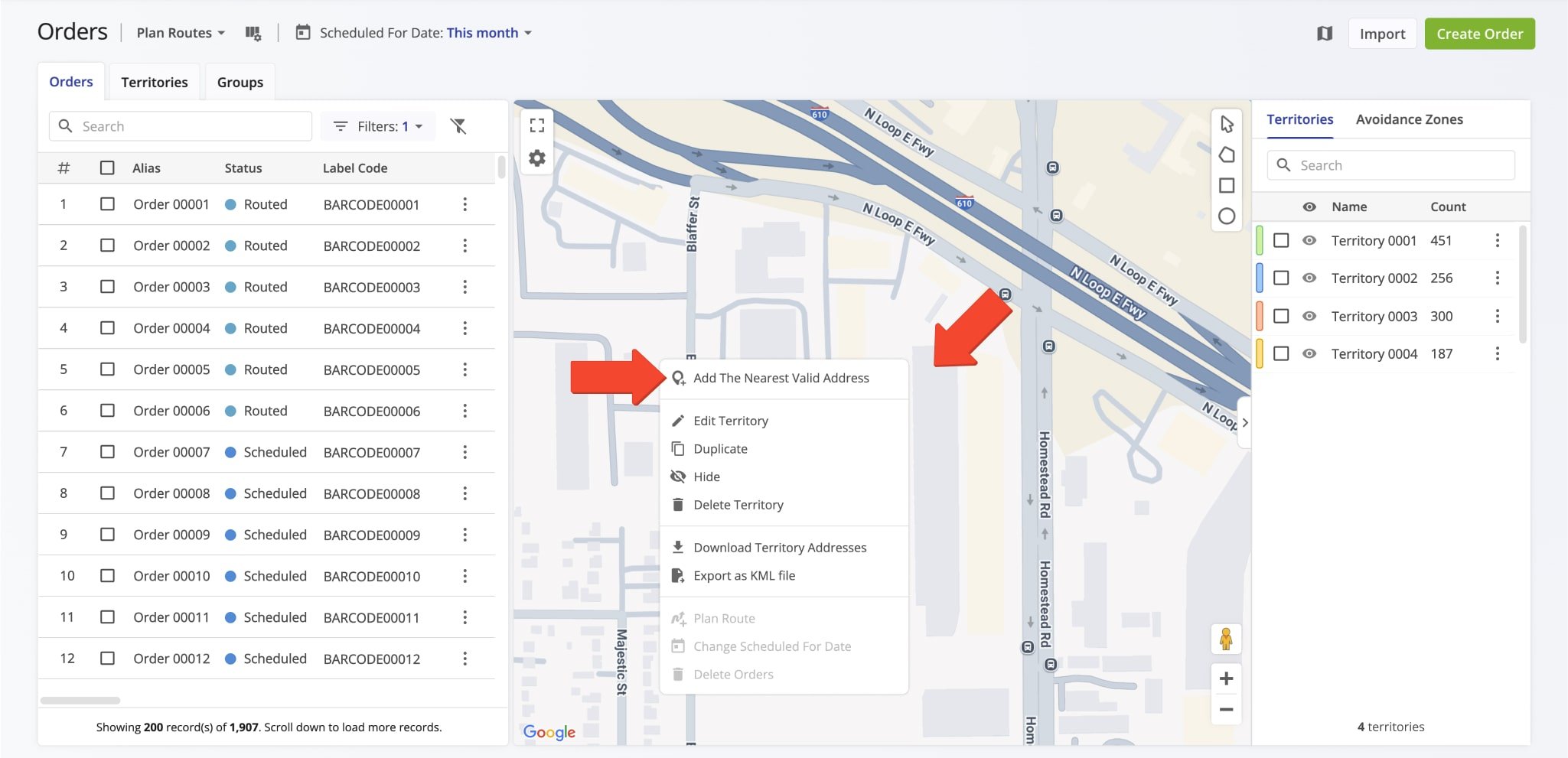The image size is (1568, 758).
Task: Click the horizontal scrollbar under orders table
Action: coord(80,701)
